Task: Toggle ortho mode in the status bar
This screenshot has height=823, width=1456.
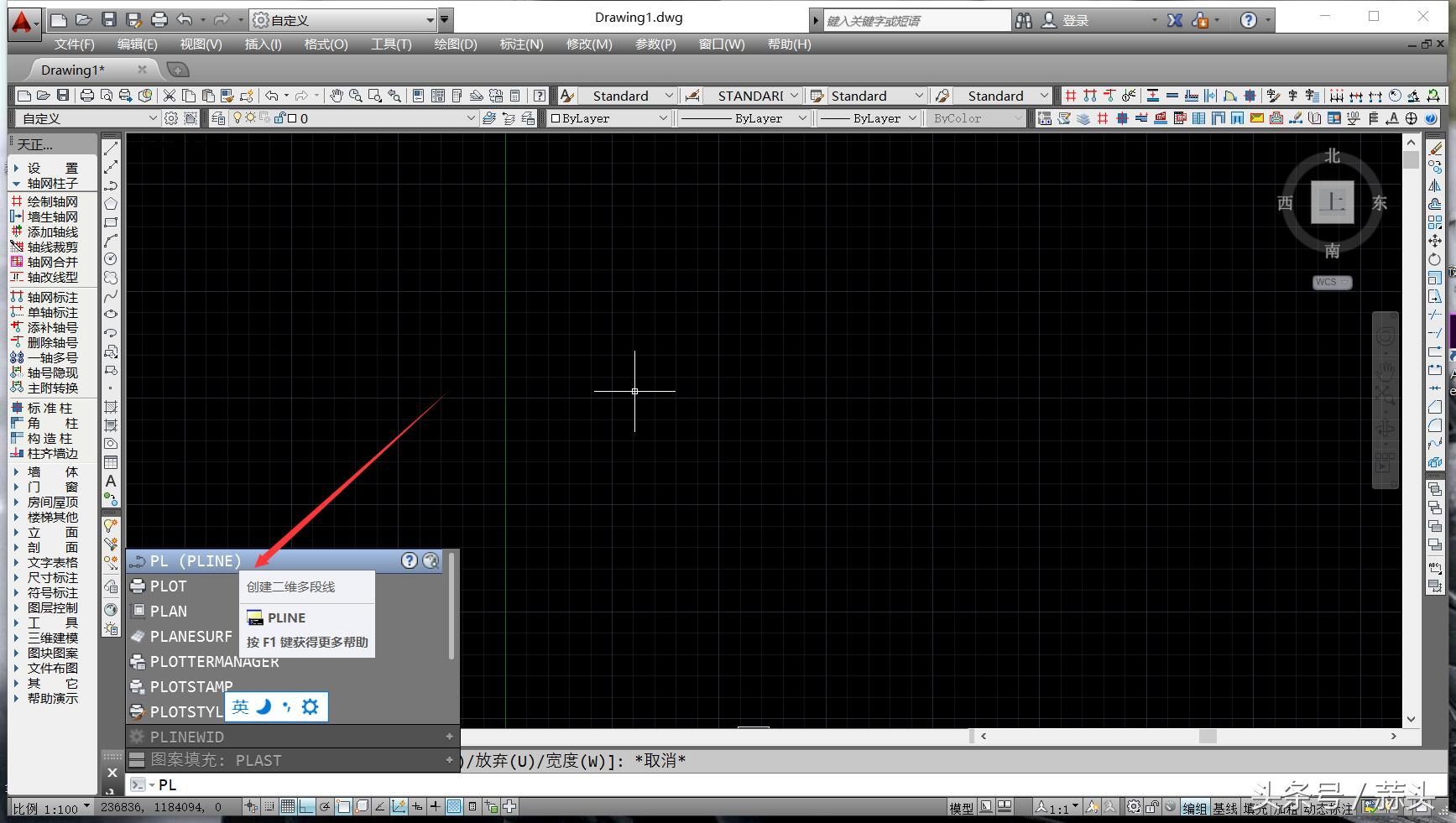Action: (x=306, y=807)
